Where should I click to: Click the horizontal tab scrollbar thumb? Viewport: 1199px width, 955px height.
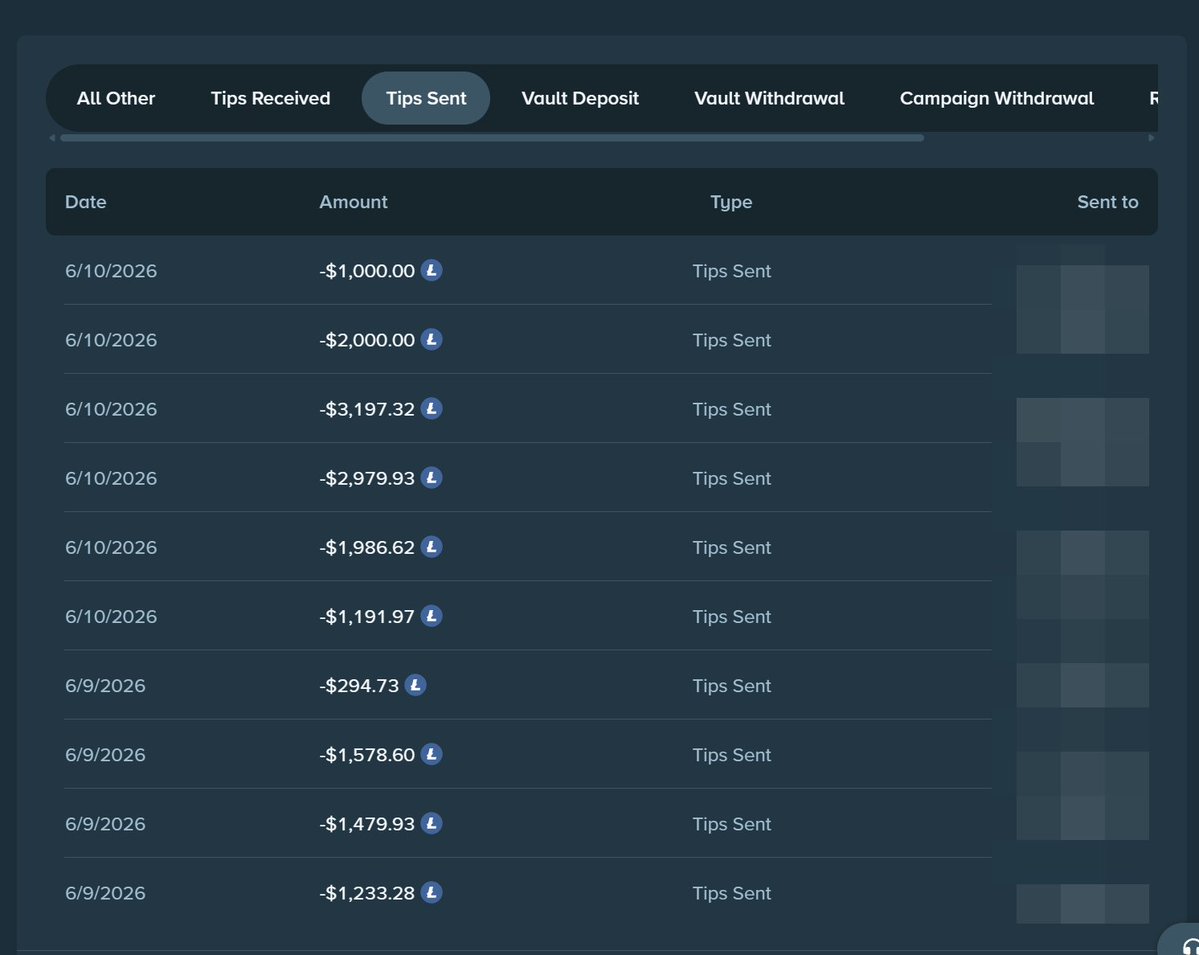click(x=492, y=138)
